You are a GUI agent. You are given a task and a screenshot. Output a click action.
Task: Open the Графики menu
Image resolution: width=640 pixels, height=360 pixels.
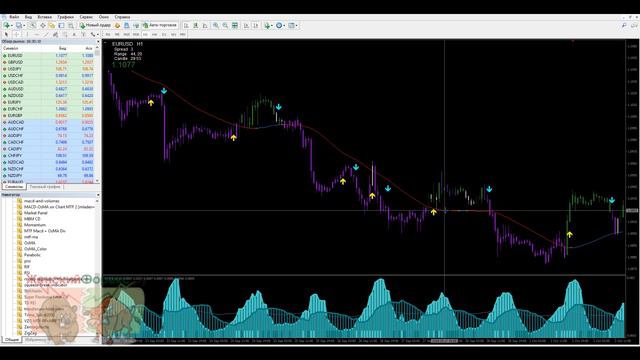click(65, 17)
